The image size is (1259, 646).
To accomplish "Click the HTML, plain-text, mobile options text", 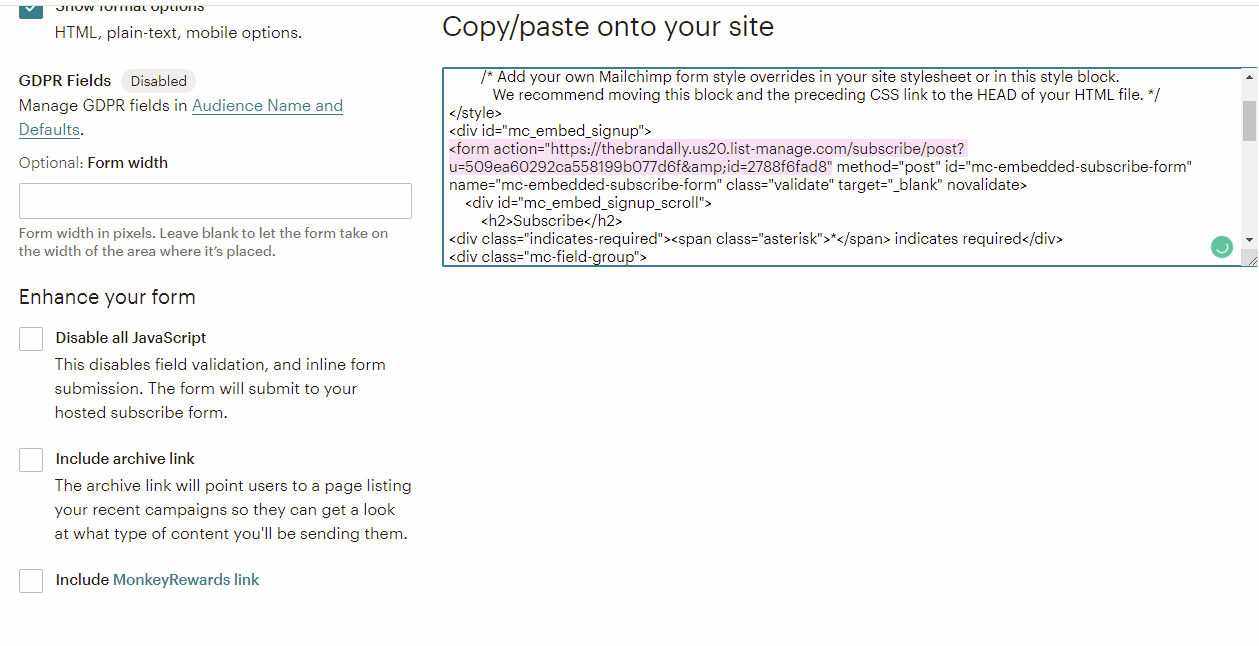I will click(178, 33).
